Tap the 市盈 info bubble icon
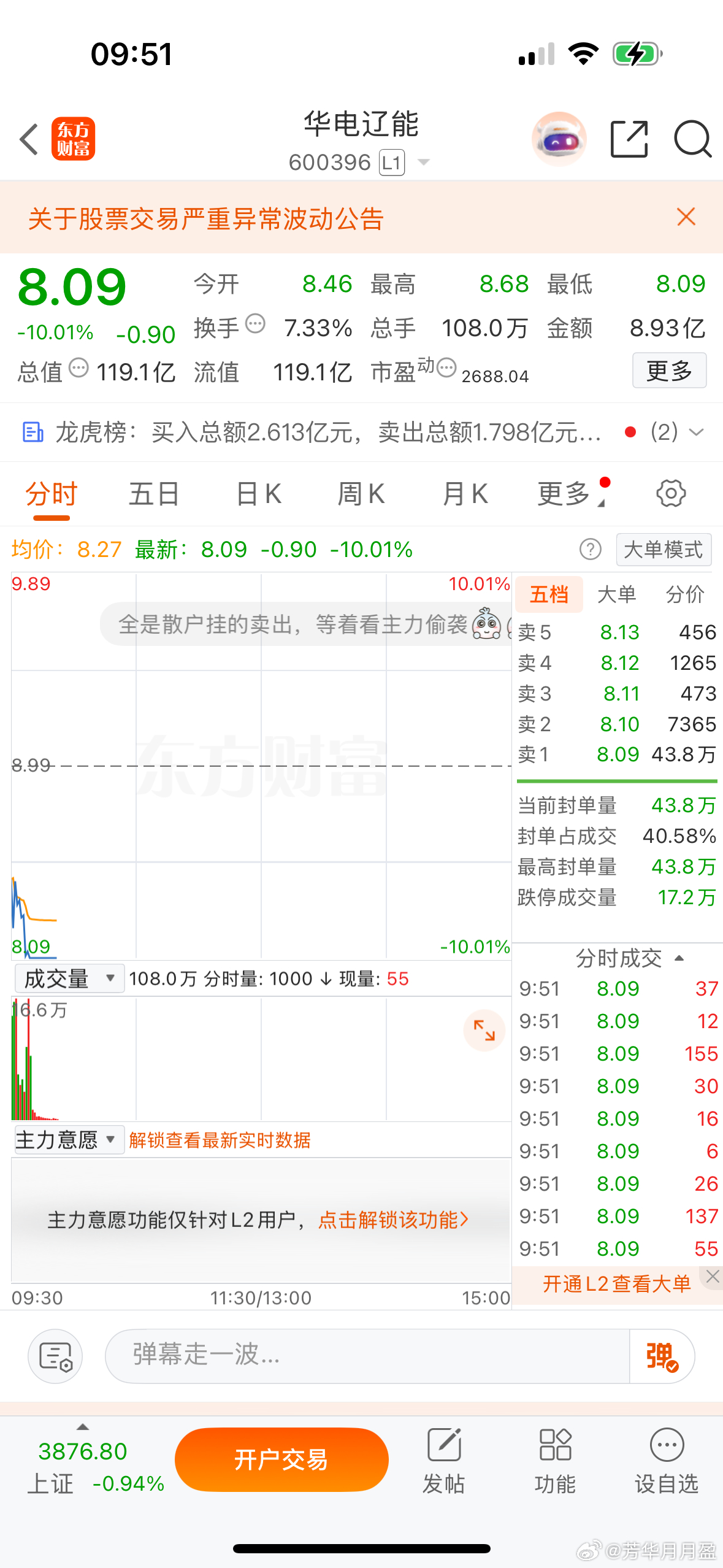 pos(446,367)
